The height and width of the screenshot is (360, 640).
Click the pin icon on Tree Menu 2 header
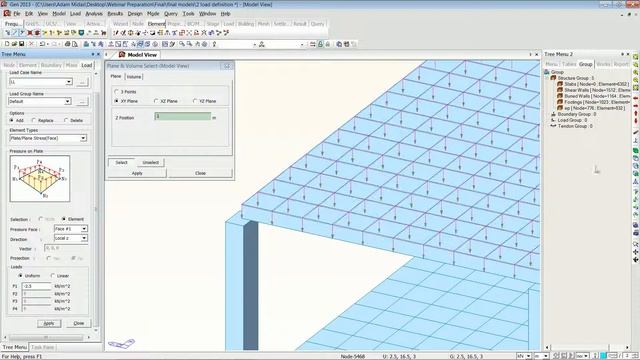click(622, 54)
